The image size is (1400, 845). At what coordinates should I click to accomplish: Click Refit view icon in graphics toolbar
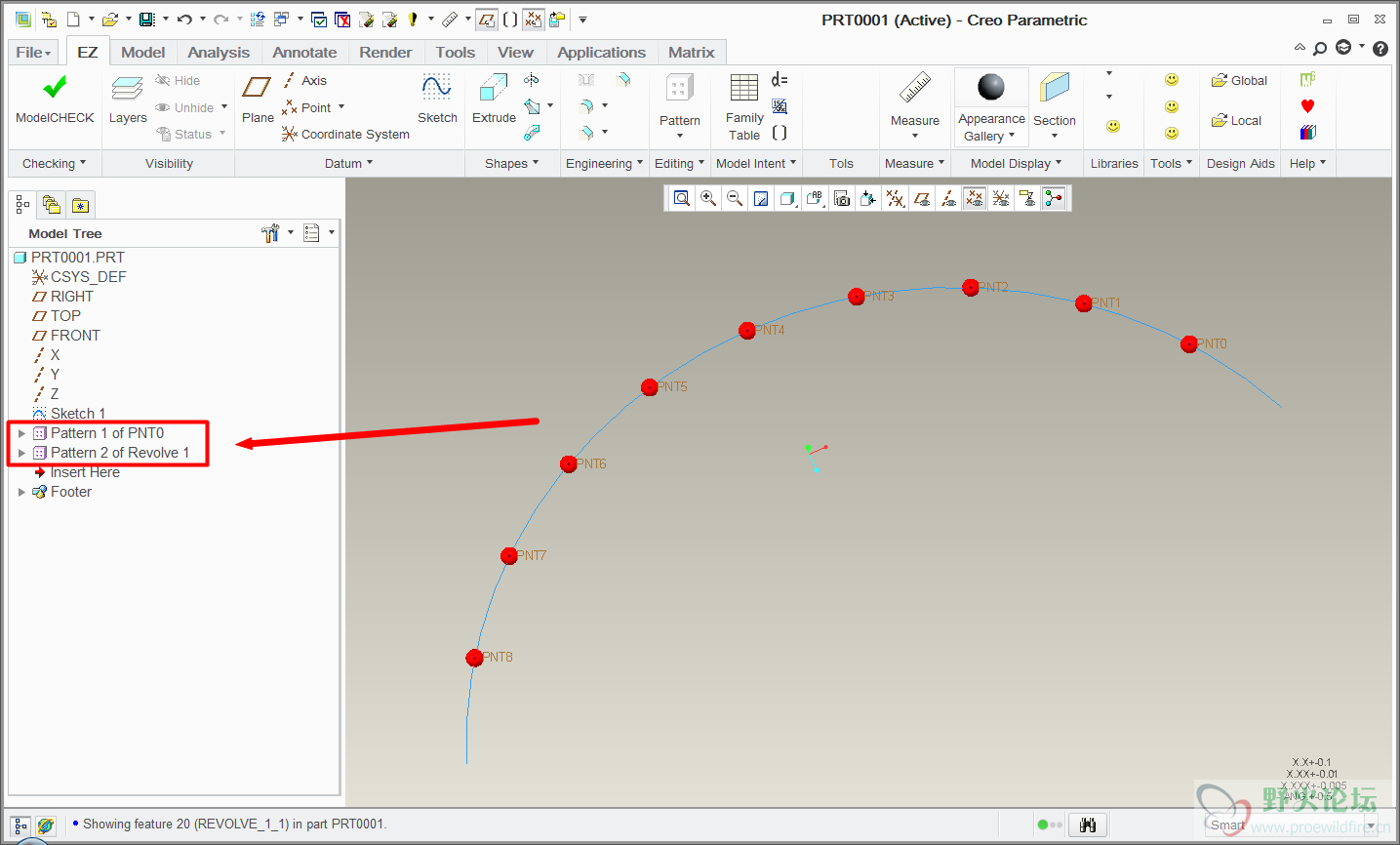(682, 199)
